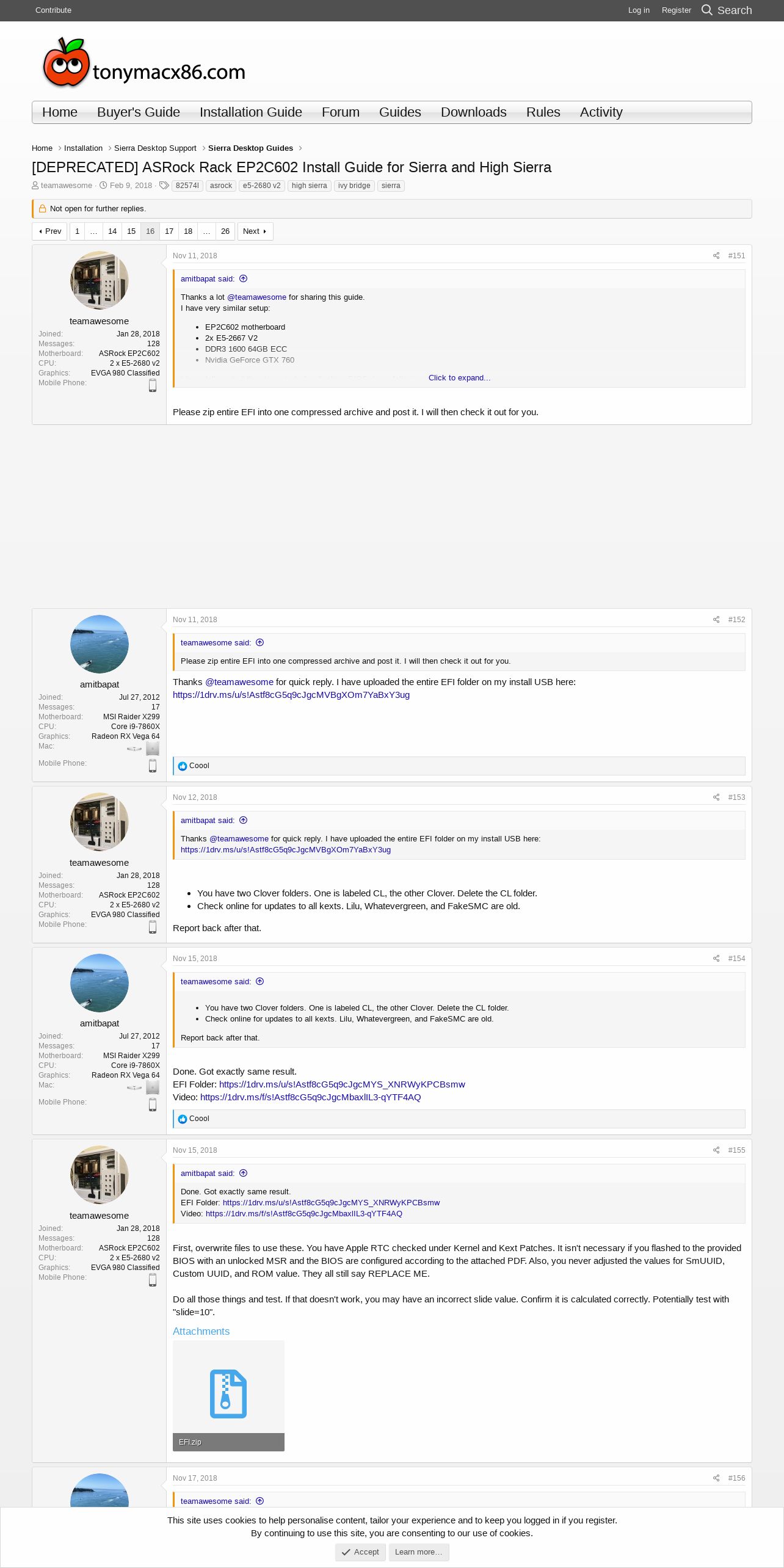
Task: Expand hidden pages ellipsis after page 1
Action: point(93,231)
